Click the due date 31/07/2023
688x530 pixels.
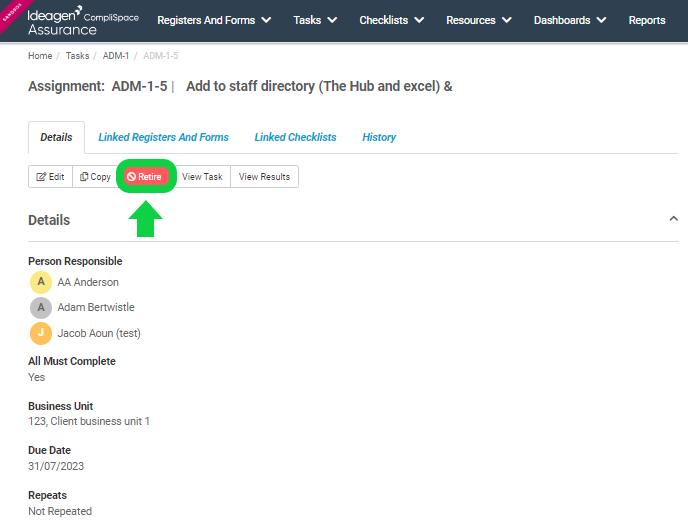[x=56, y=466]
